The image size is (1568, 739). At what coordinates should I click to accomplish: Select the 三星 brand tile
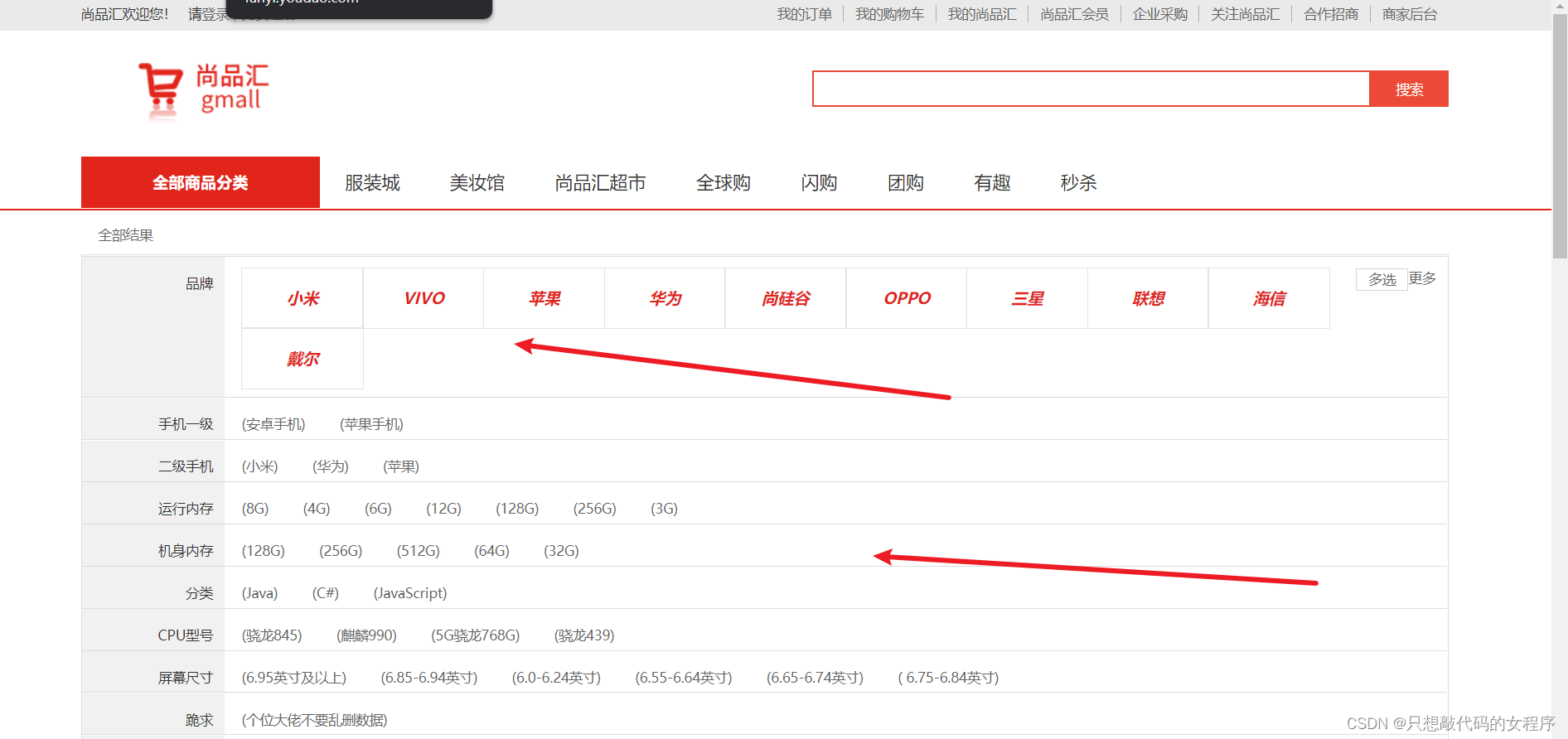pos(1028,298)
